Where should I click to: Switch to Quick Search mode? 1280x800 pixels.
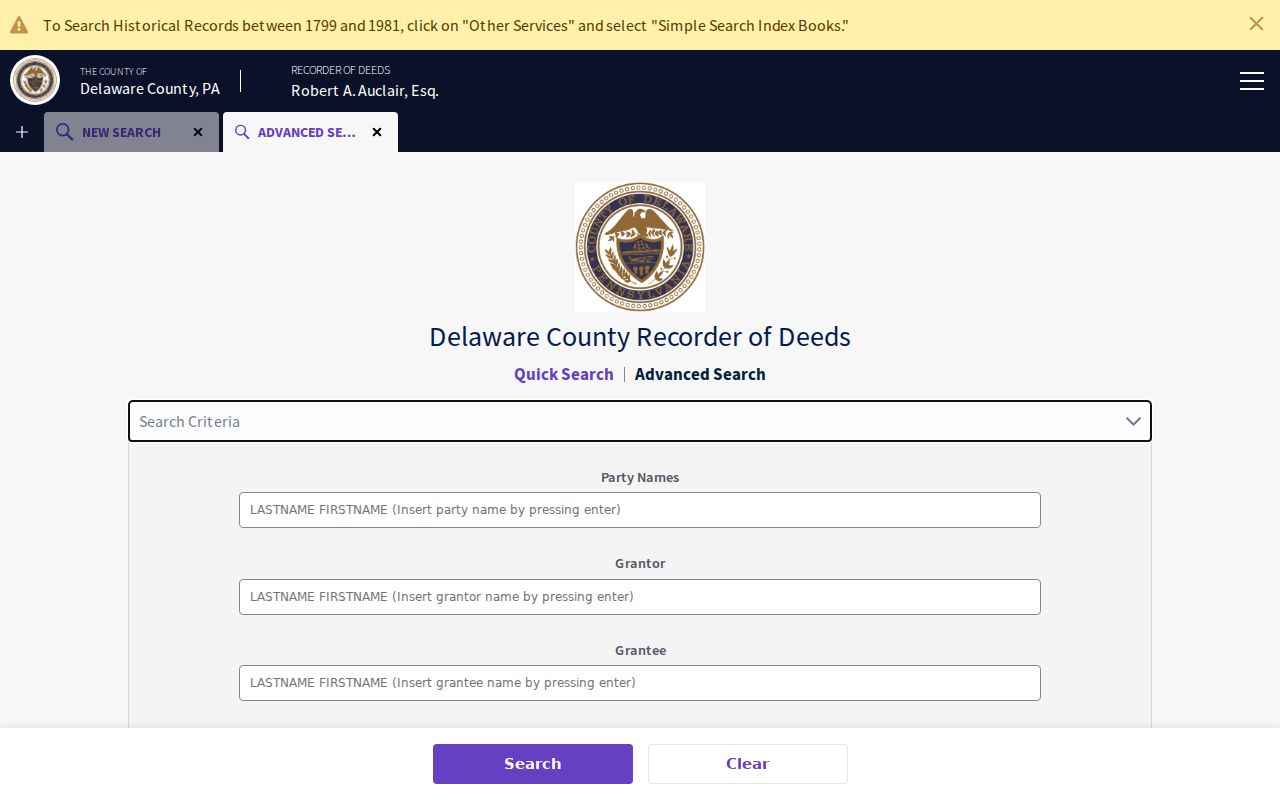point(564,374)
